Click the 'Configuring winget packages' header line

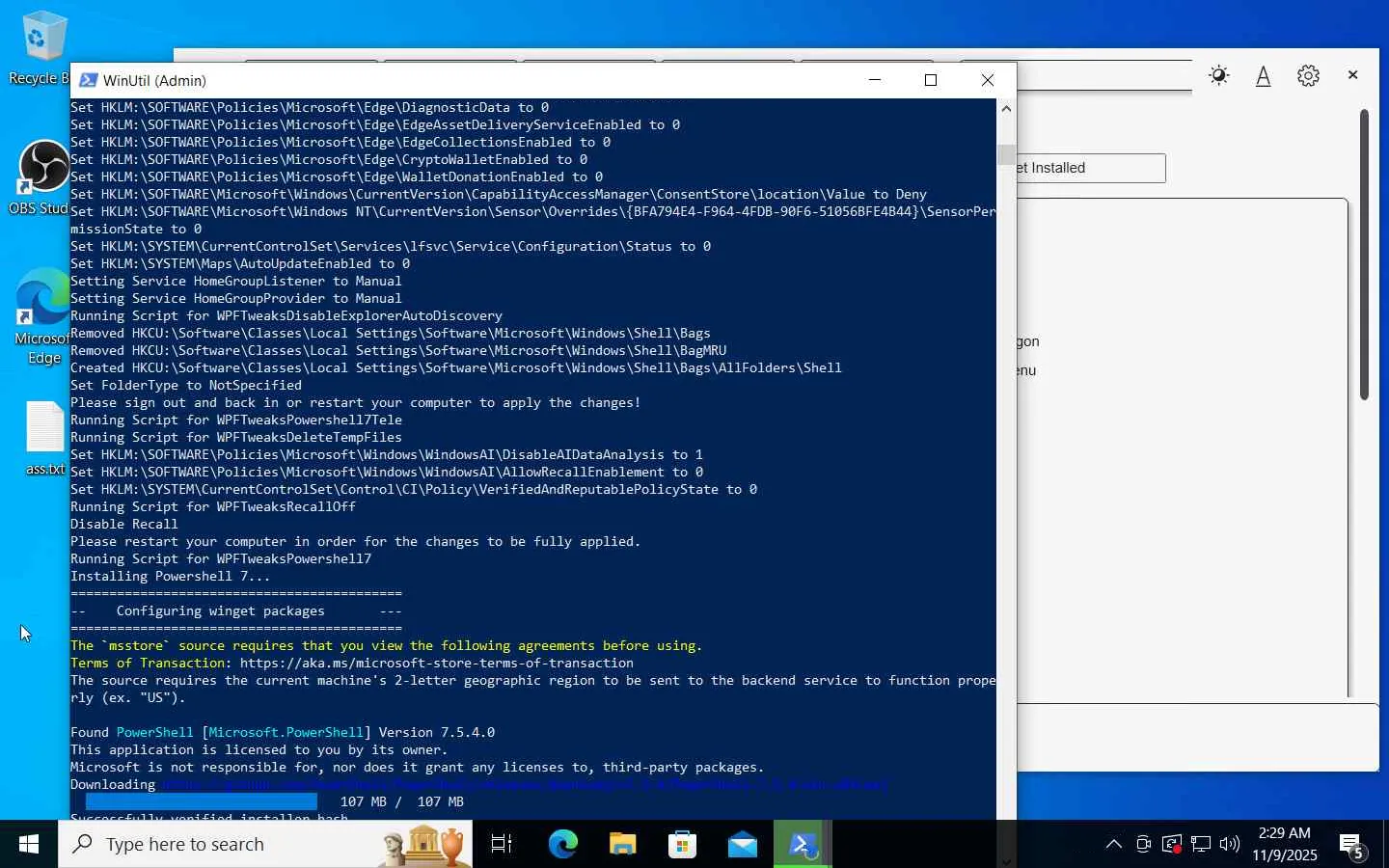click(x=236, y=610)
